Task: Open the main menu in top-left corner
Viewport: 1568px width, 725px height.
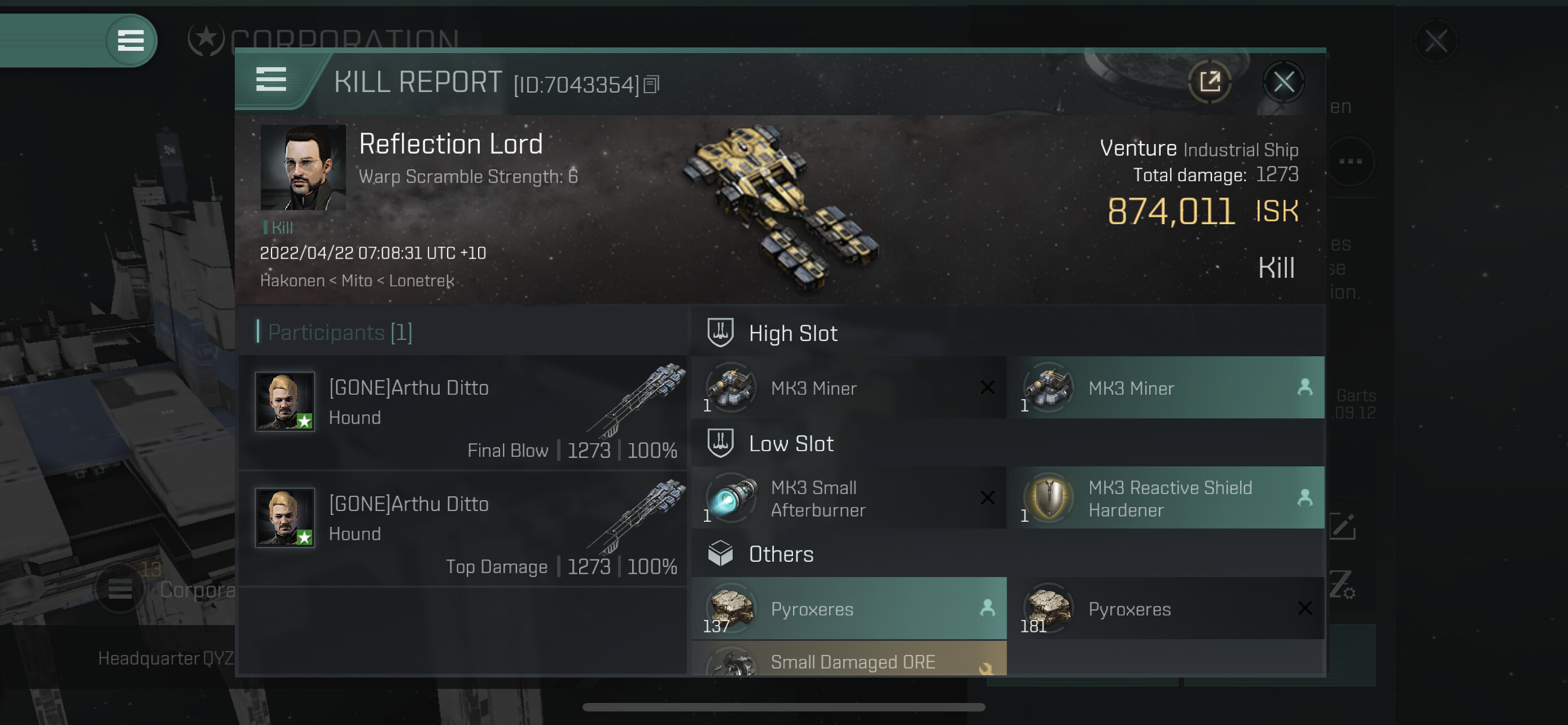Action: (130, 41)
